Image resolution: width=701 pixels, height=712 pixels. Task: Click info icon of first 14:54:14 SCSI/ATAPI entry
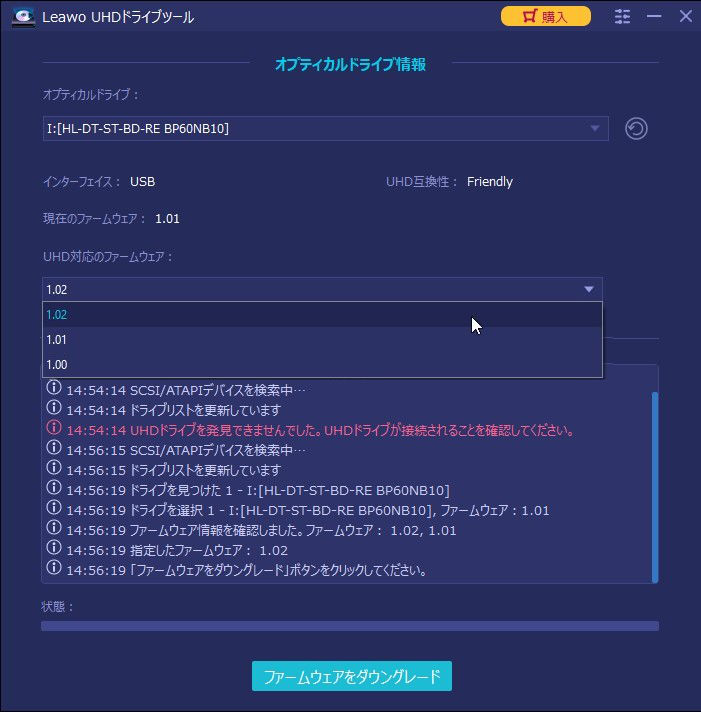click(54, 388)
